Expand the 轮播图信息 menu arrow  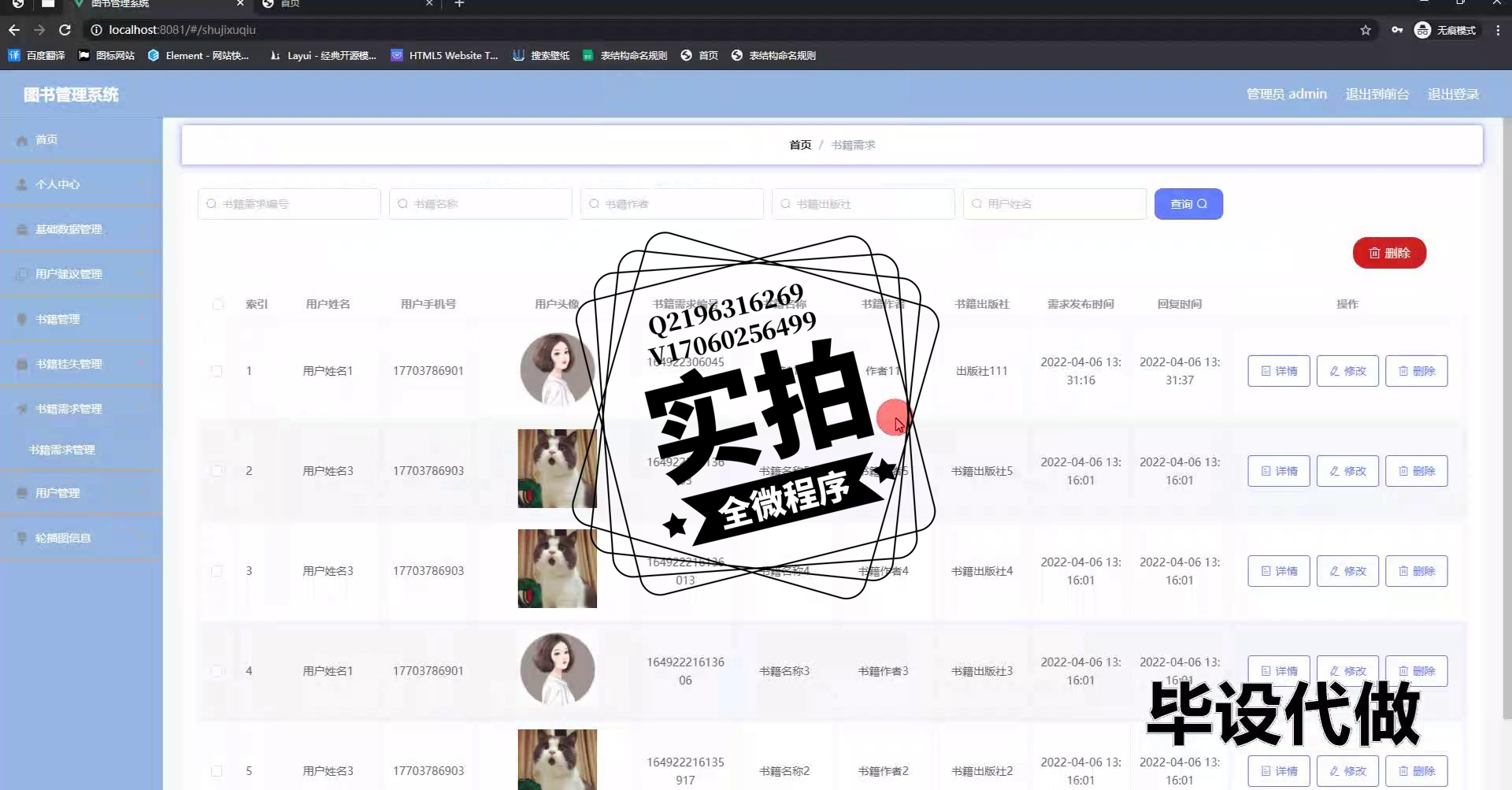coord(143,538)
